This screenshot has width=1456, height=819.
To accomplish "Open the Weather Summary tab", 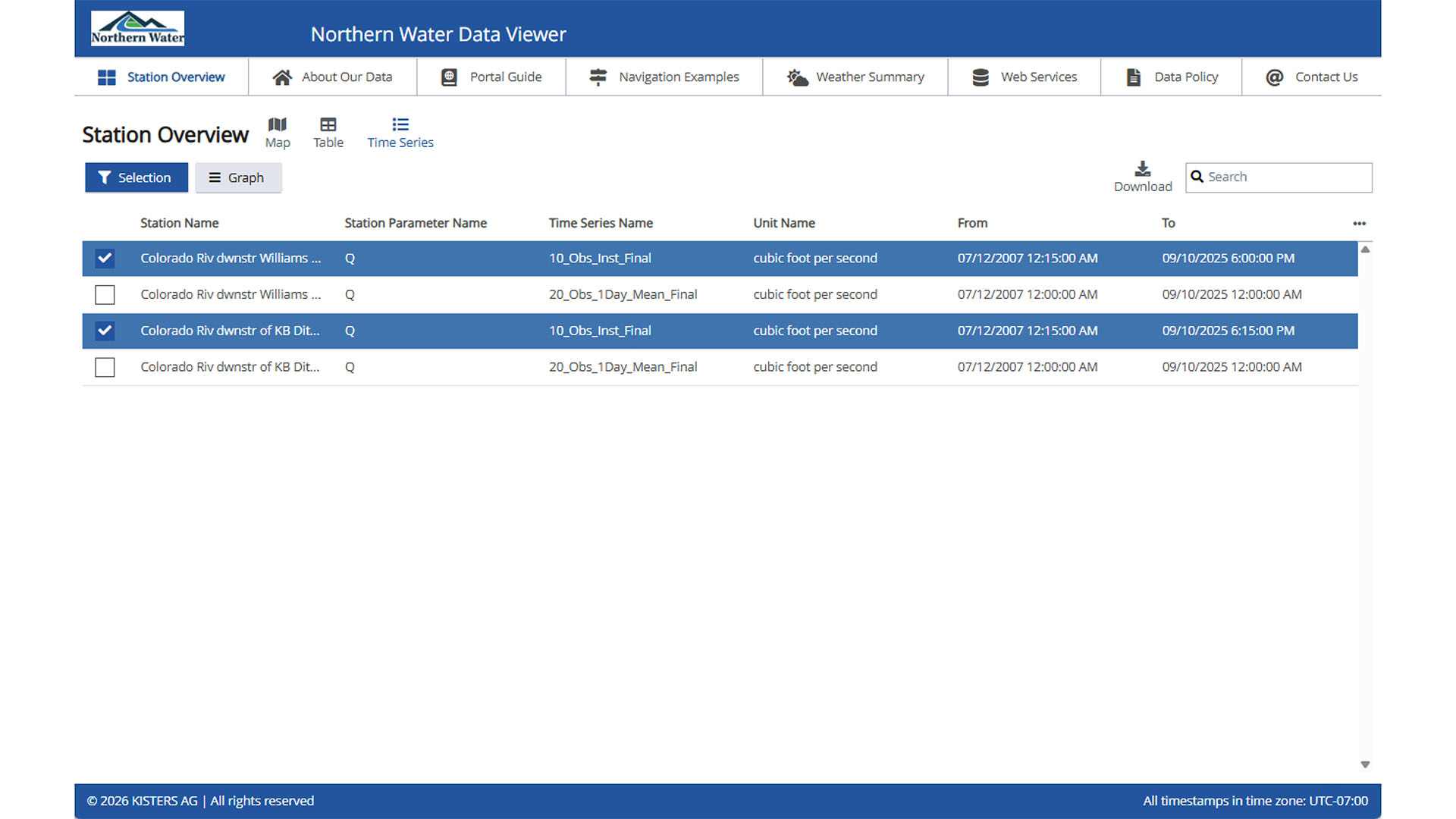I will (x=855, y=77).
